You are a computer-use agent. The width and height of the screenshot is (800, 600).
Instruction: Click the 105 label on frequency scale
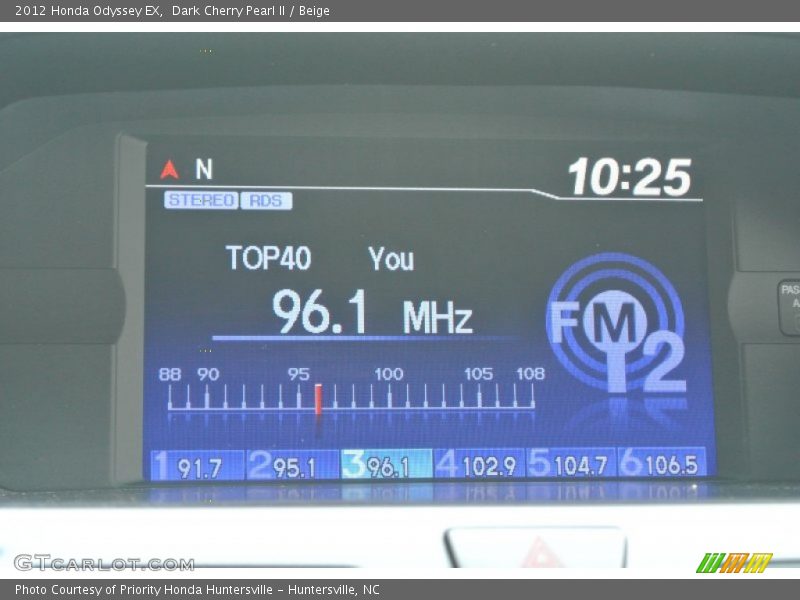click(x=479, y=374)
